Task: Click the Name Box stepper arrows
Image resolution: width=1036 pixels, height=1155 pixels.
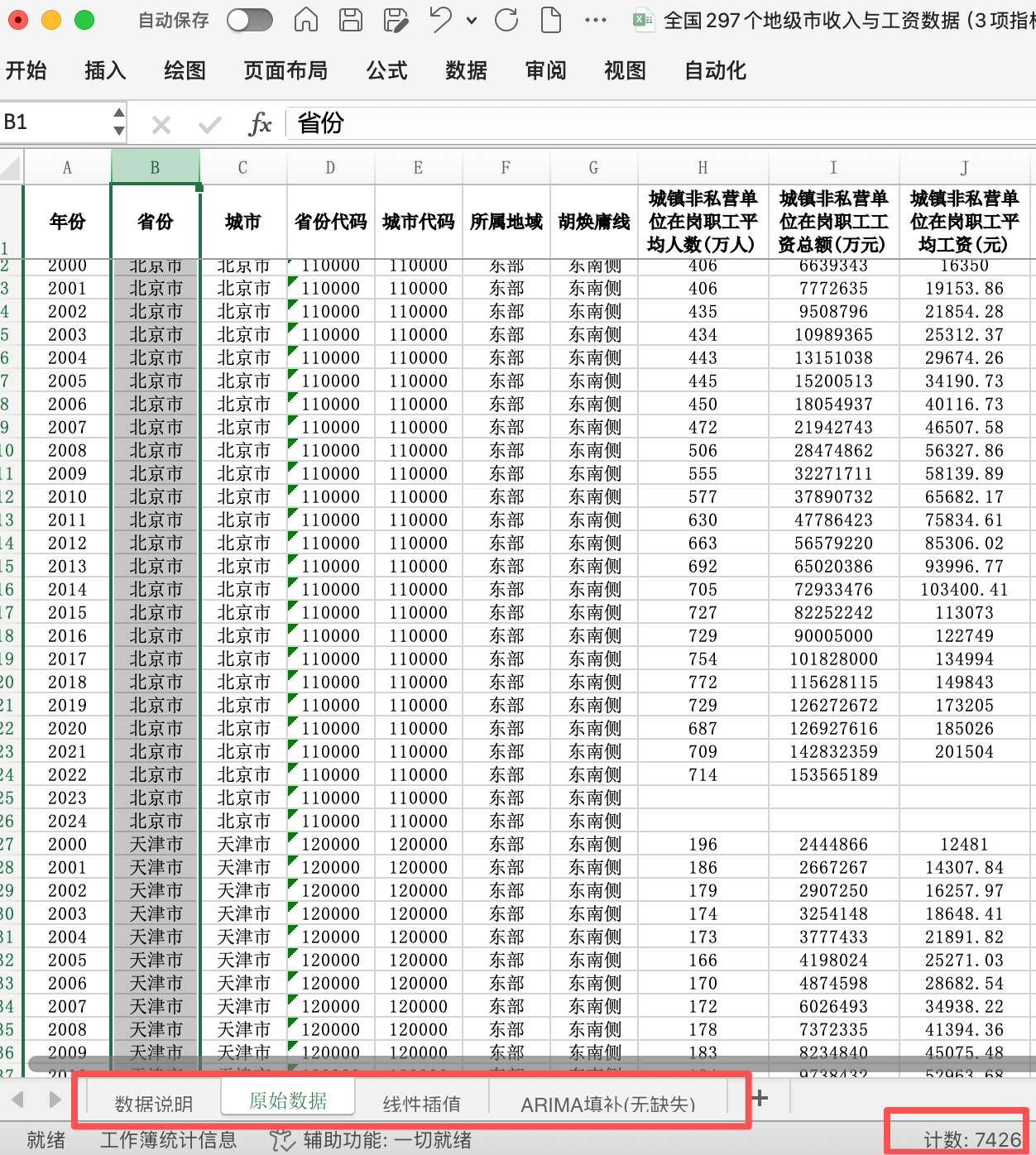Action: pos(119,122)
